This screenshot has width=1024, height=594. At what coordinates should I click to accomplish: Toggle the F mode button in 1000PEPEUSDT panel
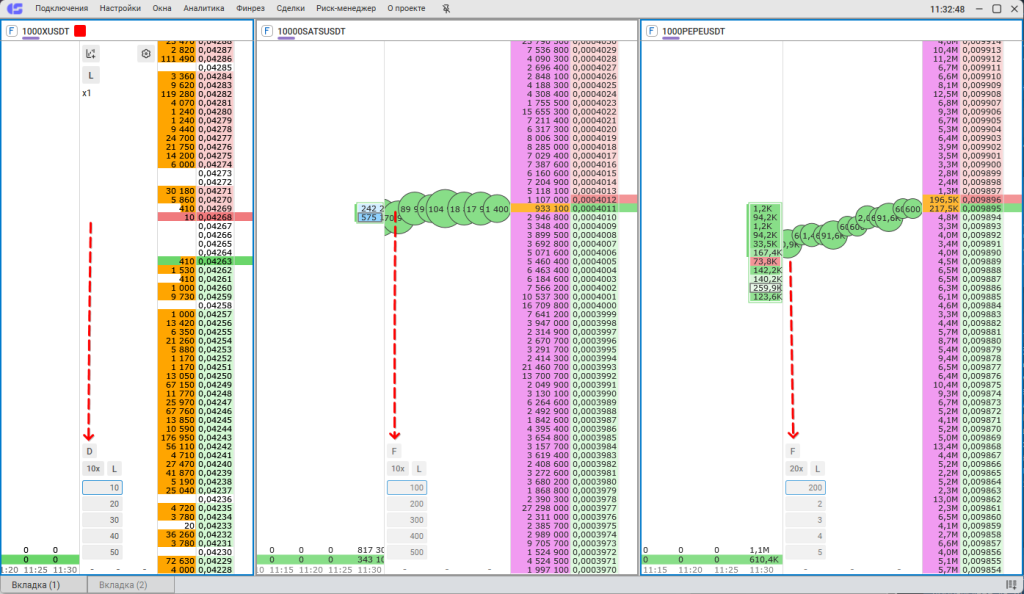tap(794, 451)
